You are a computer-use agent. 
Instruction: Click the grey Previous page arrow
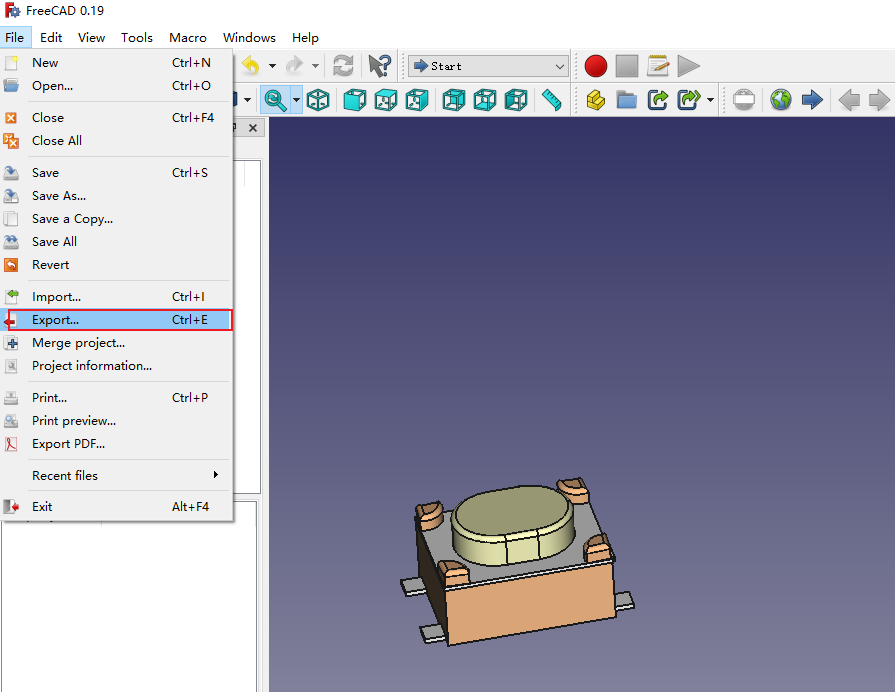[x=849, y=100]
